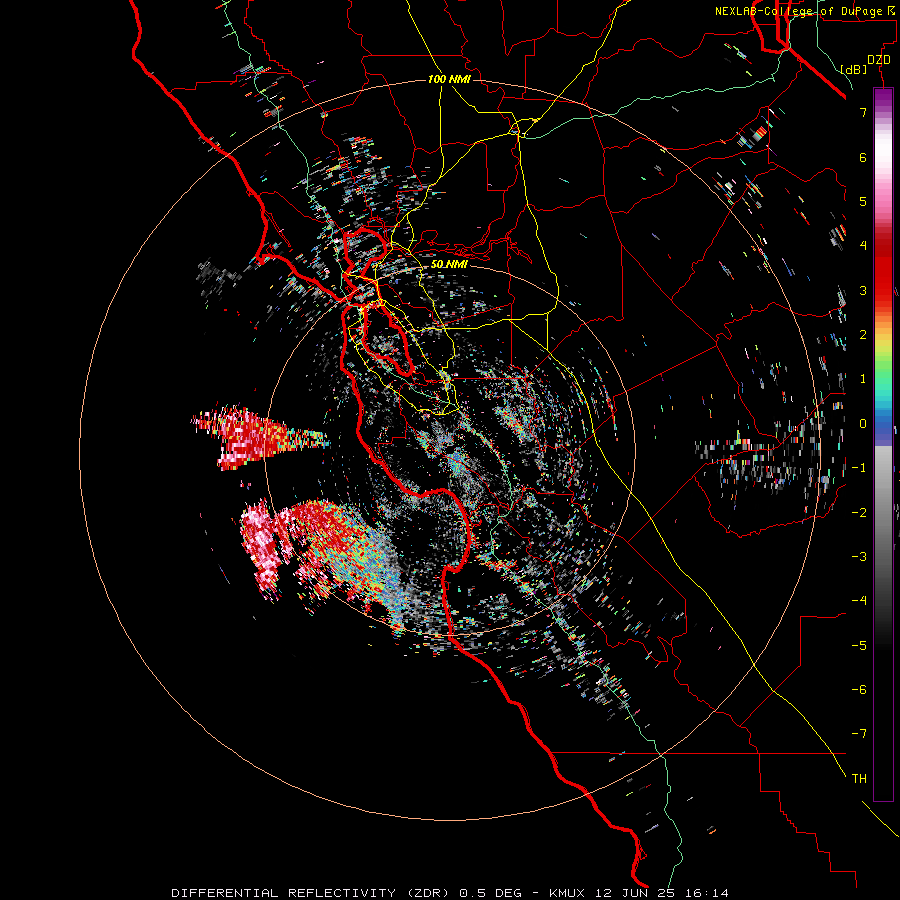
Task: Select the -1 value on the color scale
Action: coord(859,468)
